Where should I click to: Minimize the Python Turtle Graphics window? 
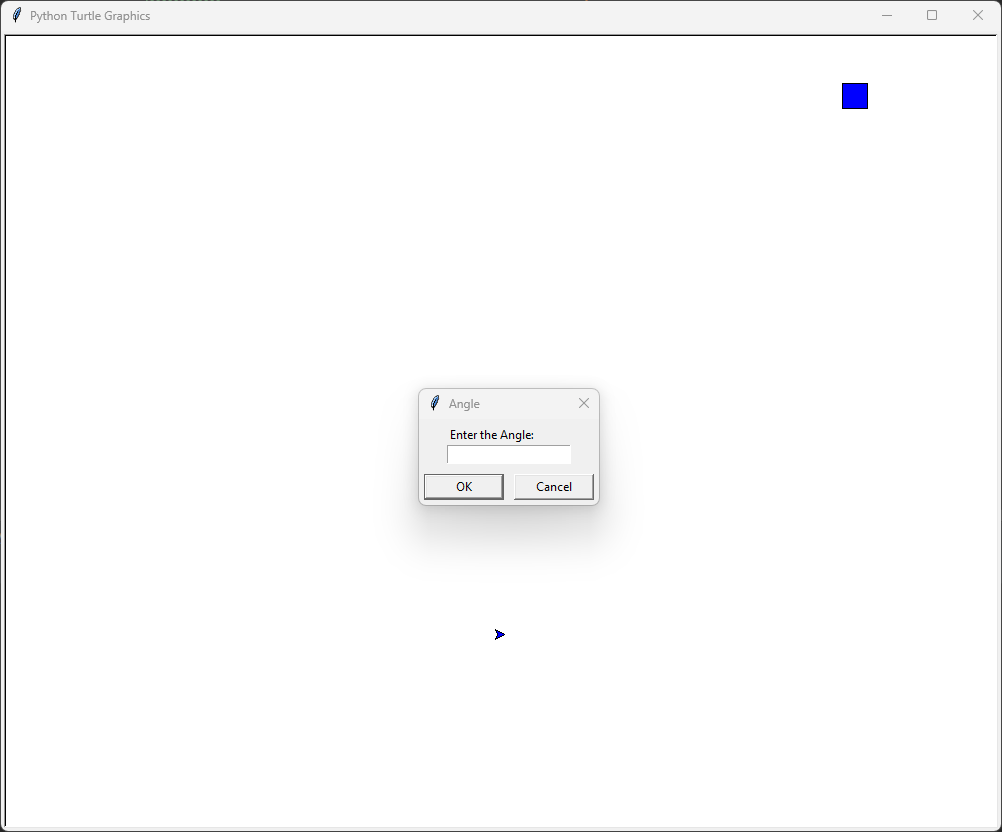coord(886,15)
